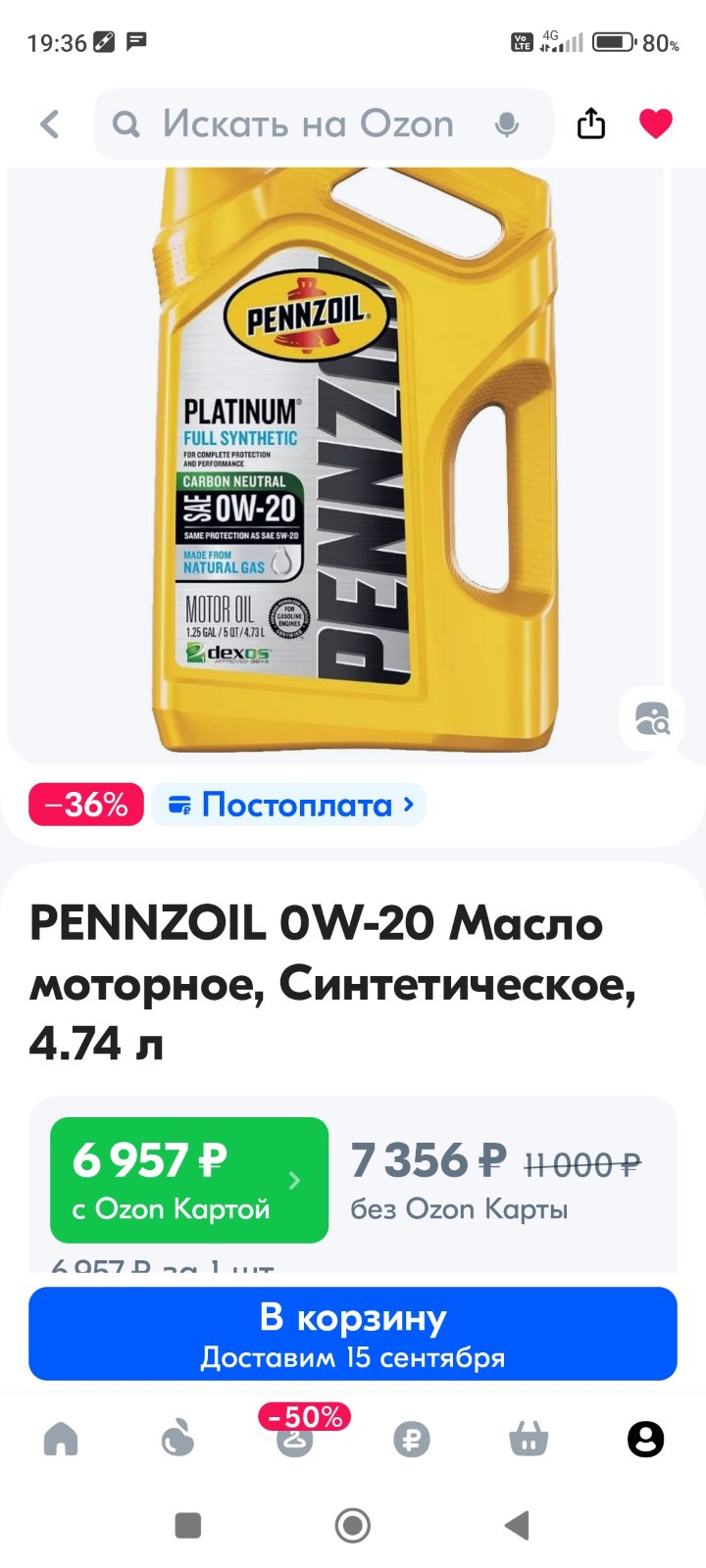Open the Fresh apple icon tab

pyautogui.click(x=177, y=1439)
